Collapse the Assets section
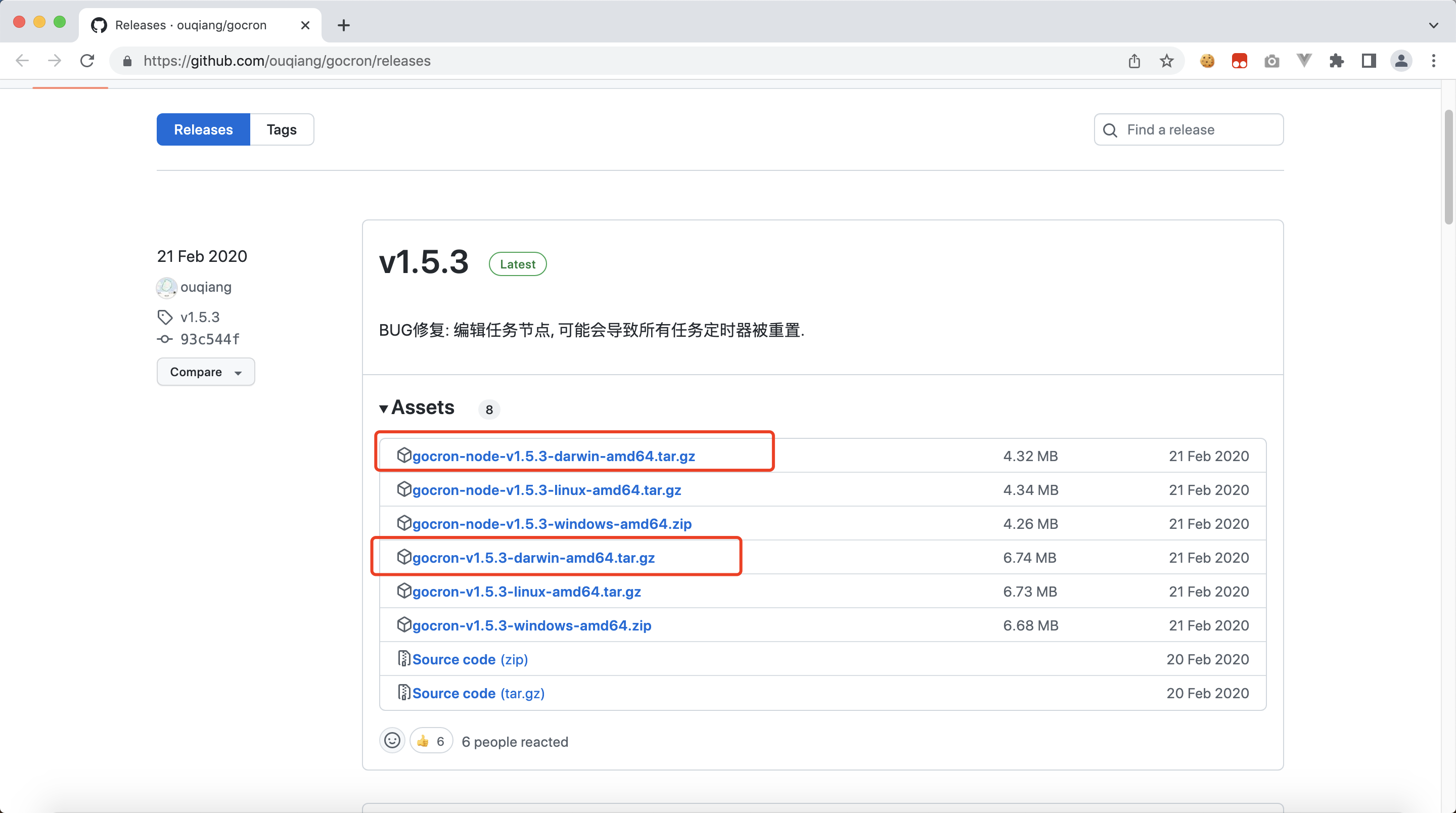 [x=383, y=408]
